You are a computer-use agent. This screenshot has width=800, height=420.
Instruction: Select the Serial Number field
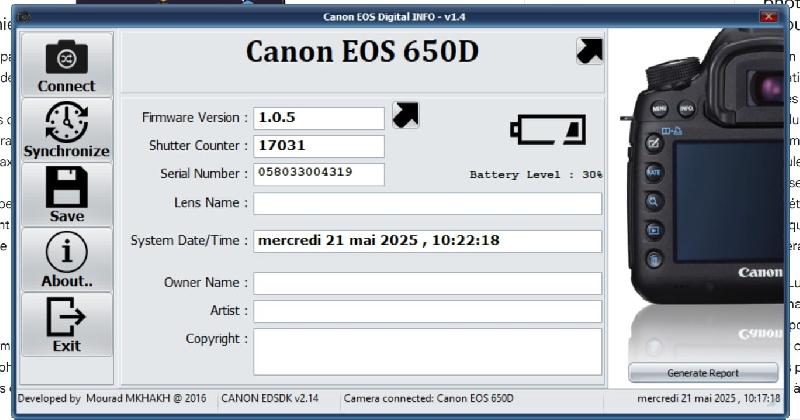click(319, 174)
